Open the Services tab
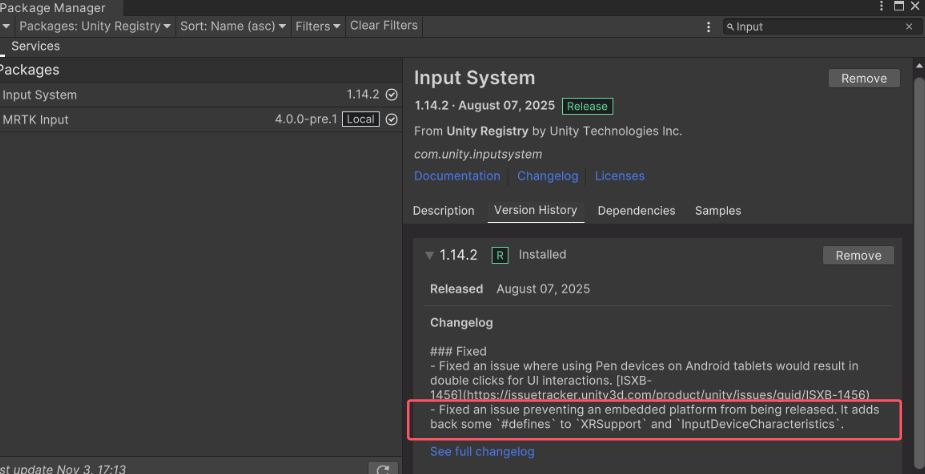The width and height of the screenshot is (925, 474). point(35,46)
